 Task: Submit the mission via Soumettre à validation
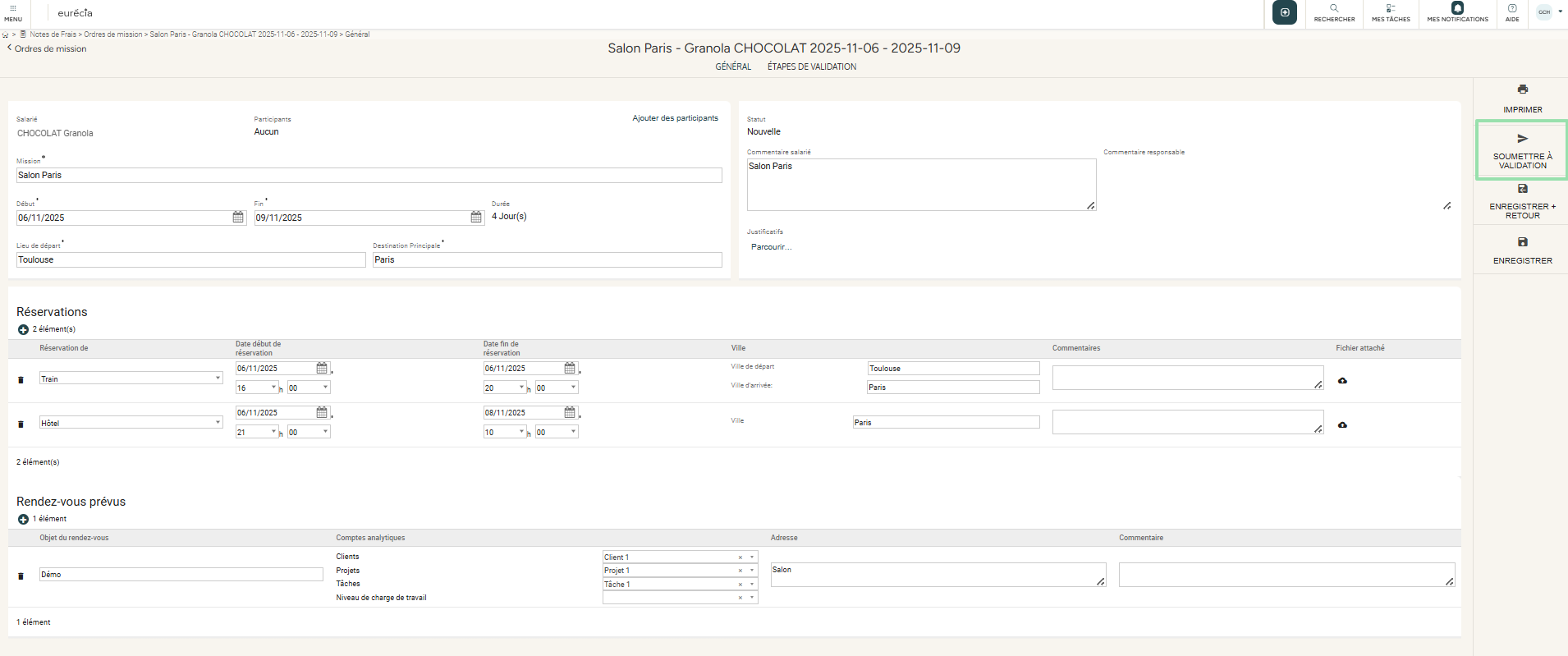1522,149
